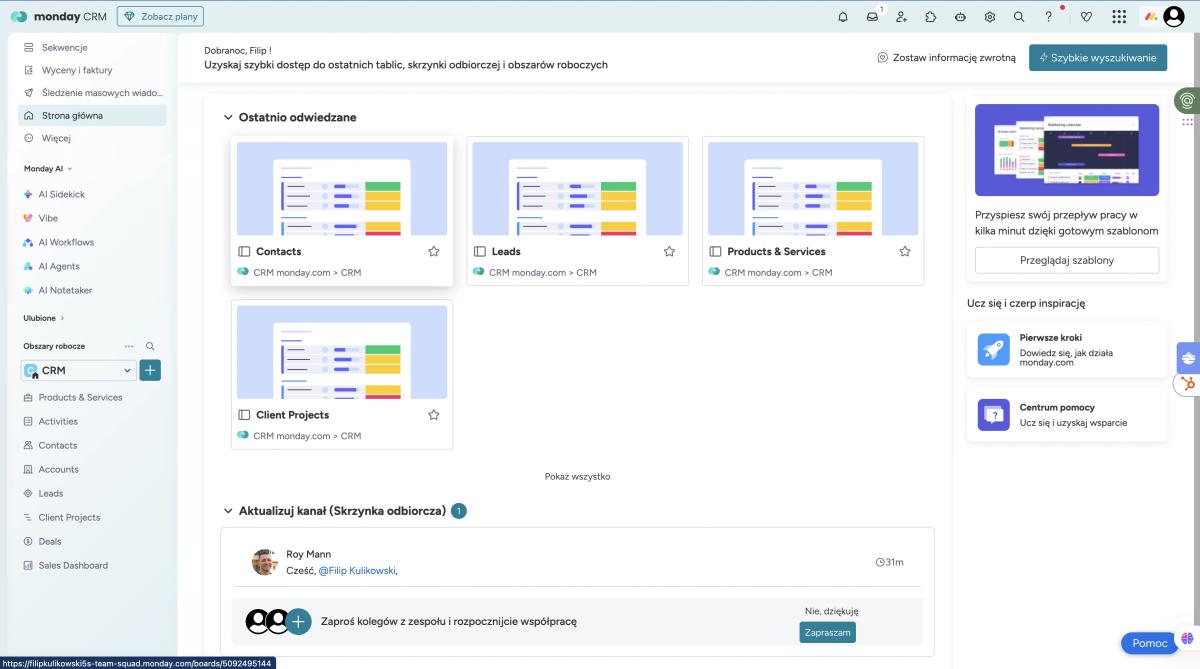Open the robot AI icon in top bar
Image resolution: width=1200 pixels, height=669 pixels.
pos(960,16)
